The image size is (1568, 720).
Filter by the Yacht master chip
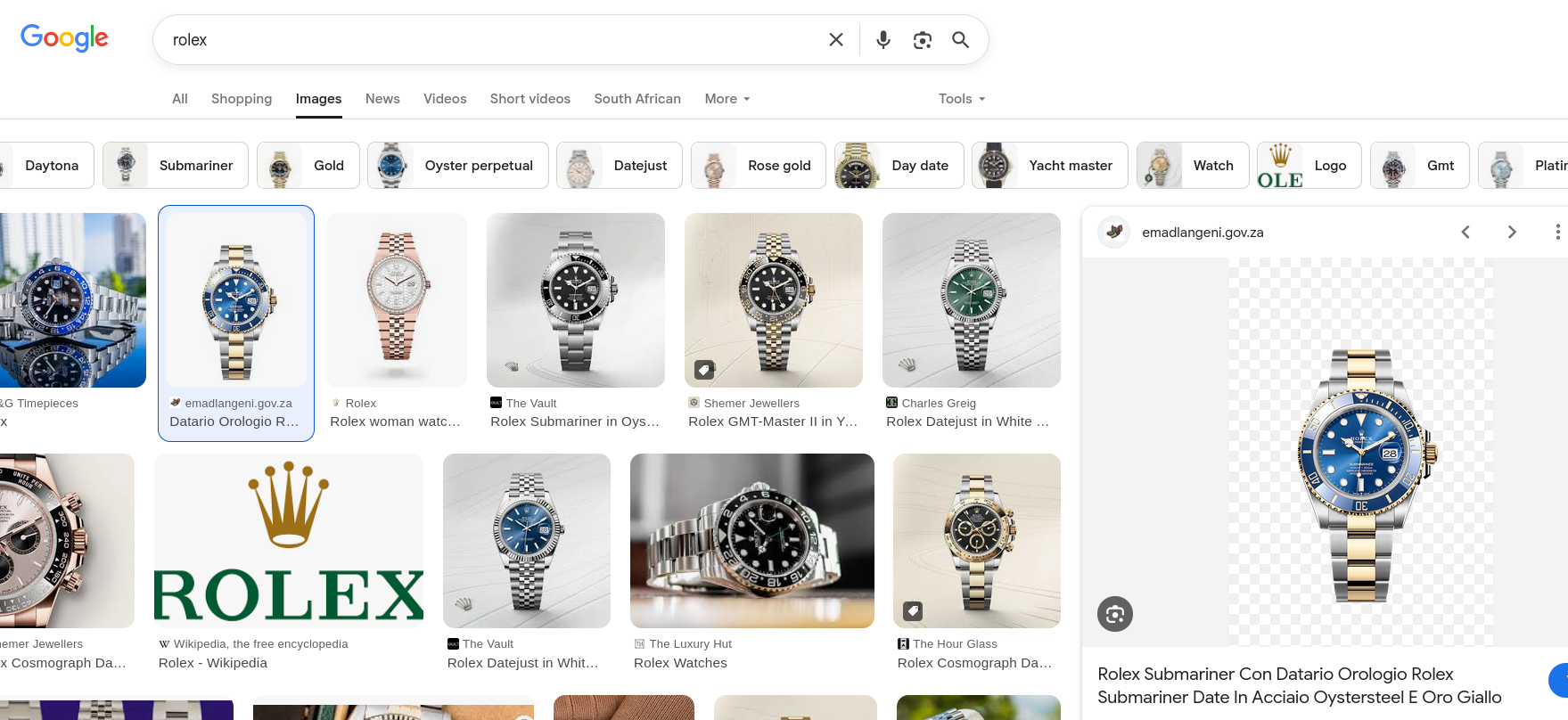tap(1050, 166)
